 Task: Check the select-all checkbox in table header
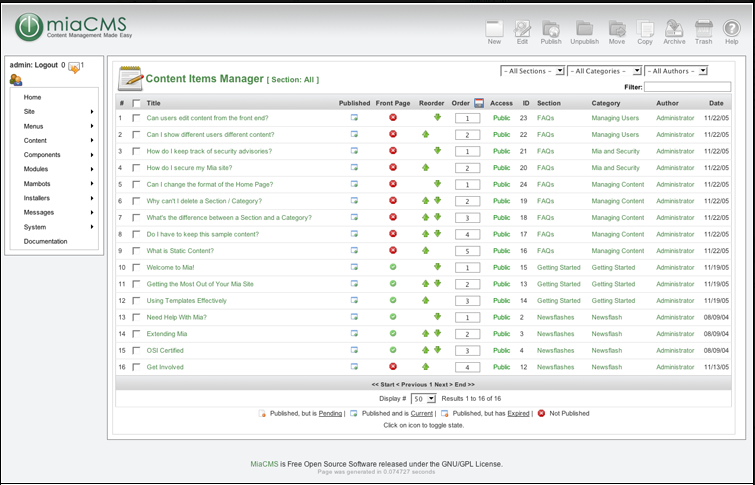click(x=136, y=103)
